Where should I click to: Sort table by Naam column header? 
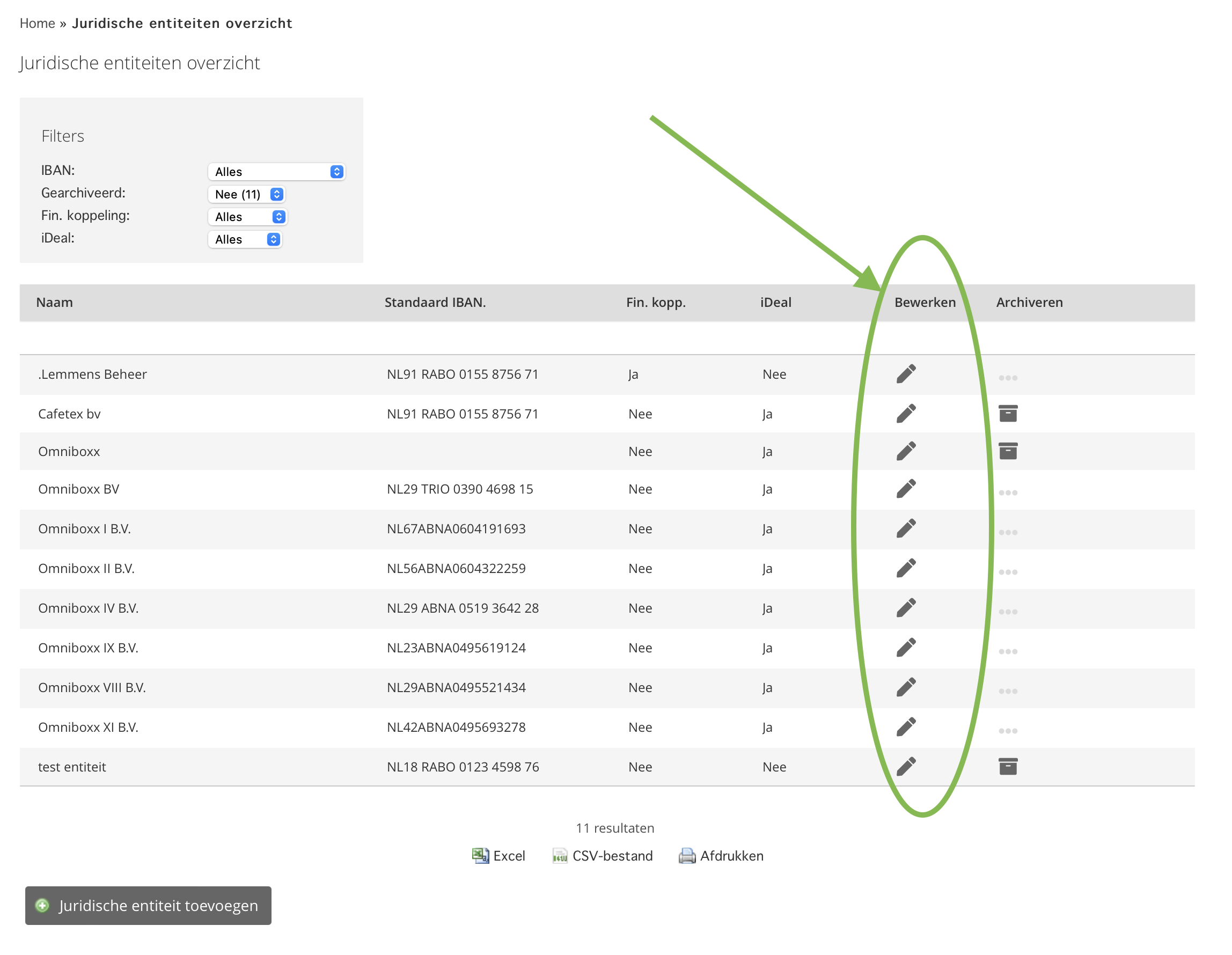[x=54, y=303]
